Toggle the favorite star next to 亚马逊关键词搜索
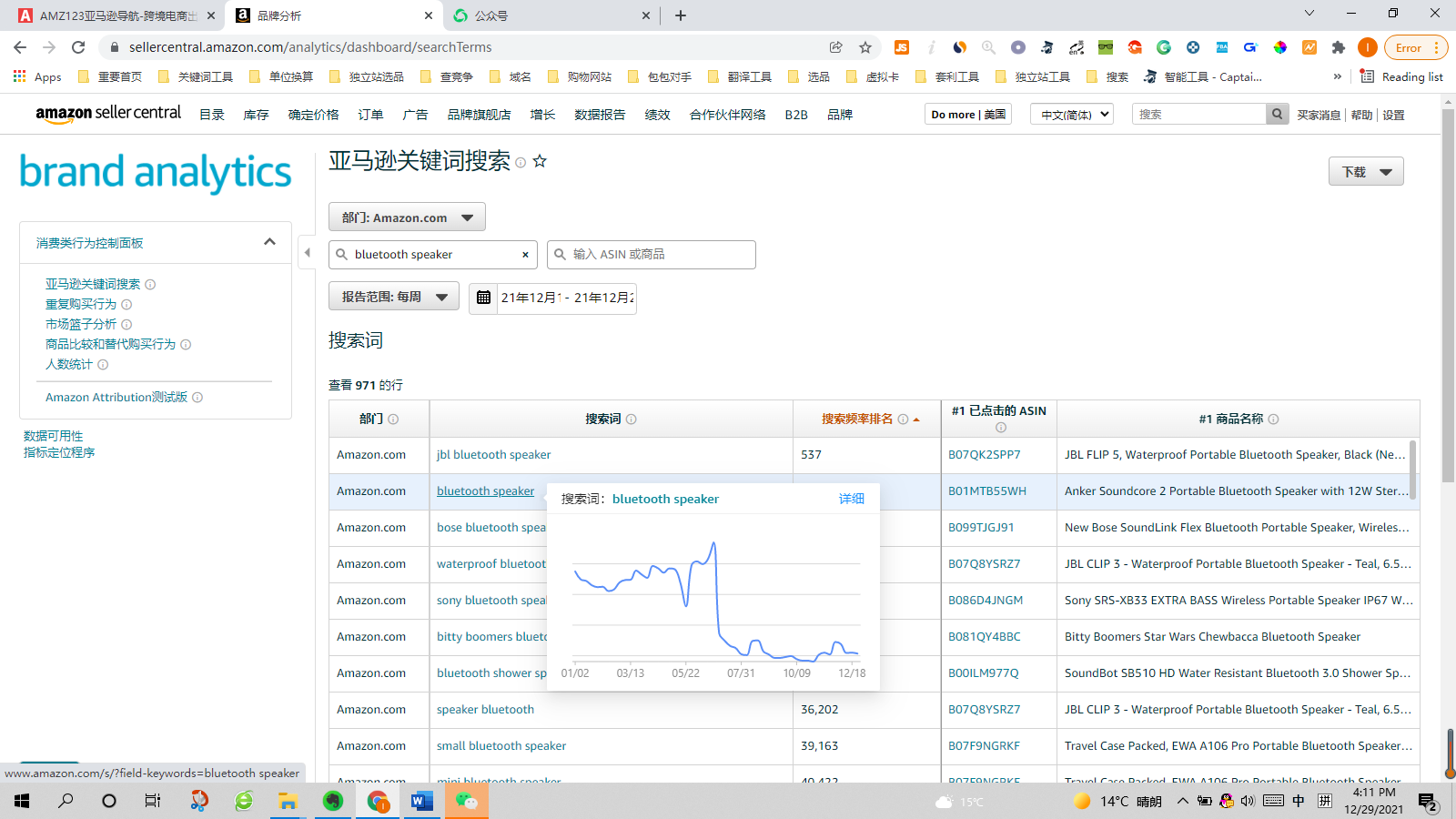 540,161
